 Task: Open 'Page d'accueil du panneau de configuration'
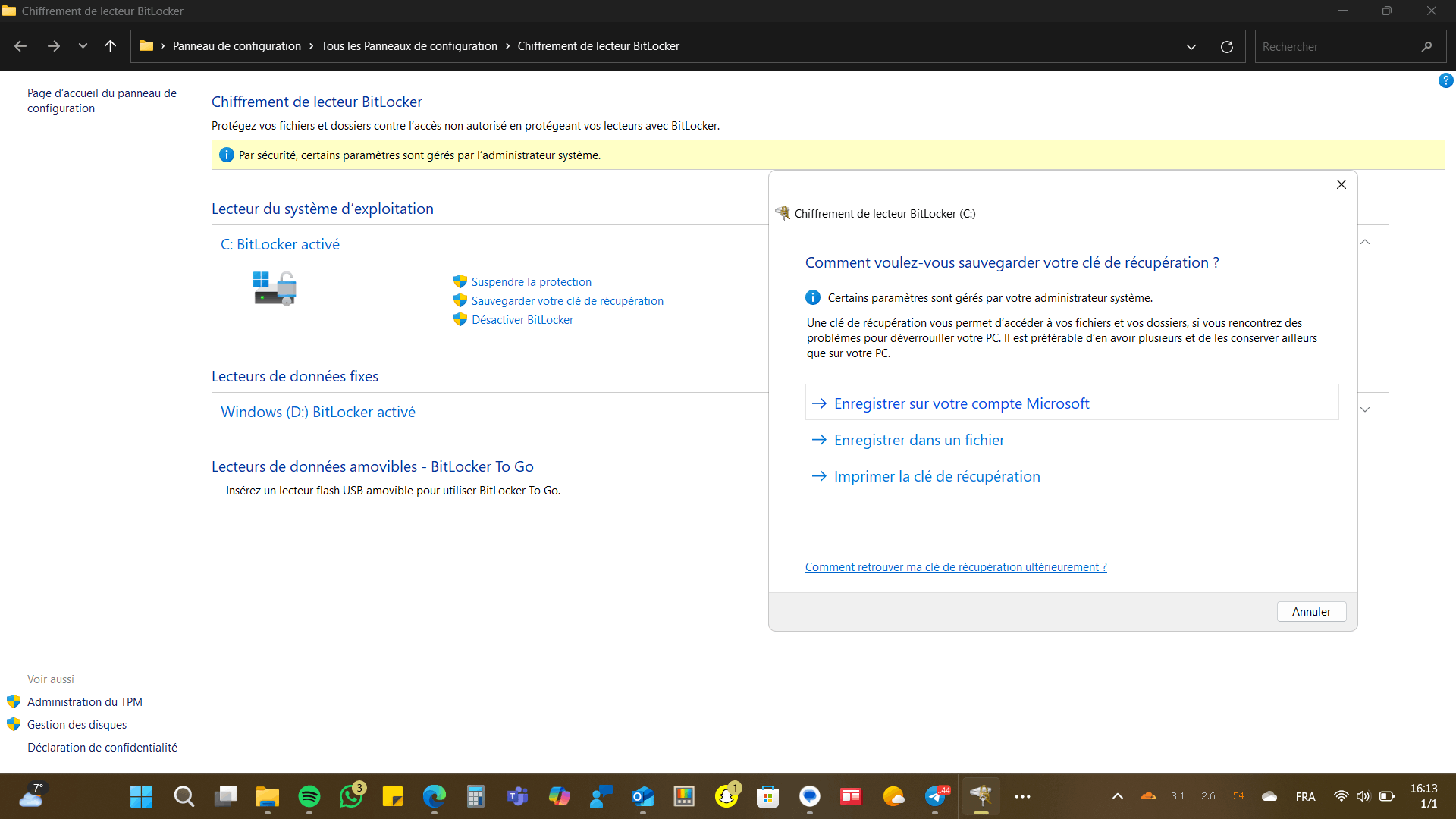click(102, 101)
